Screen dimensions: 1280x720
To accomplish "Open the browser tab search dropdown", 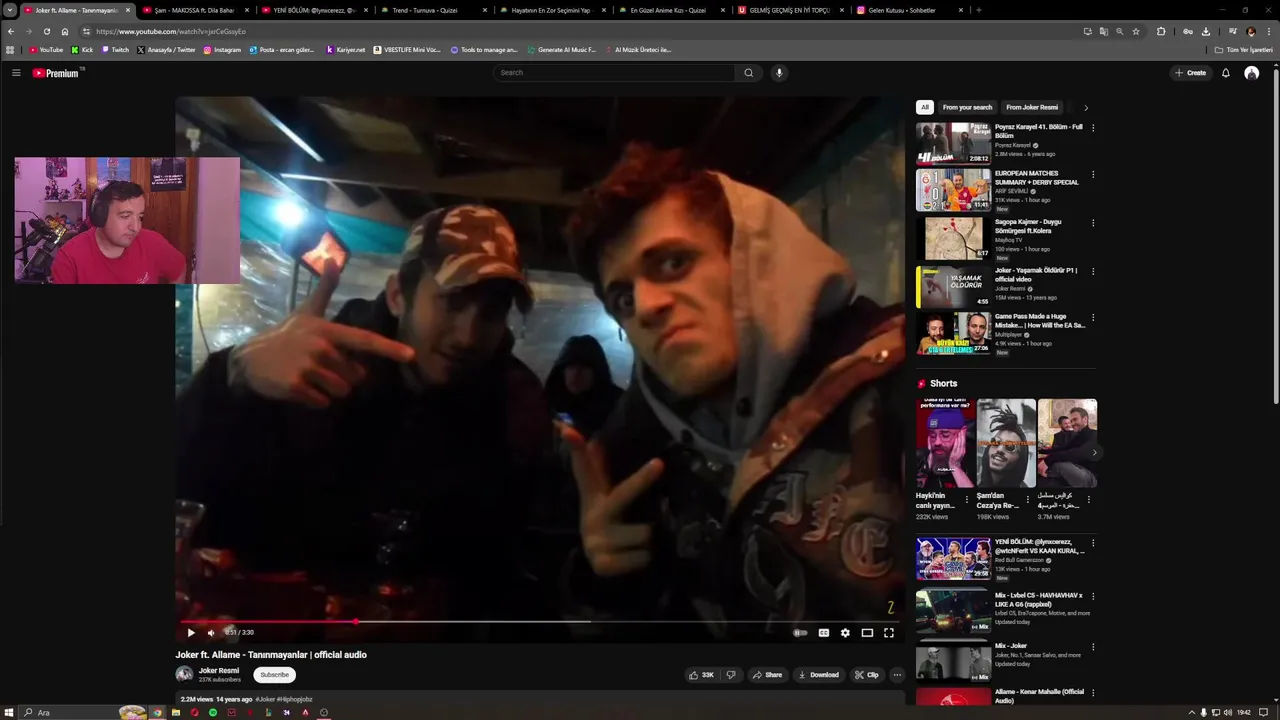I will click(9, 10).
